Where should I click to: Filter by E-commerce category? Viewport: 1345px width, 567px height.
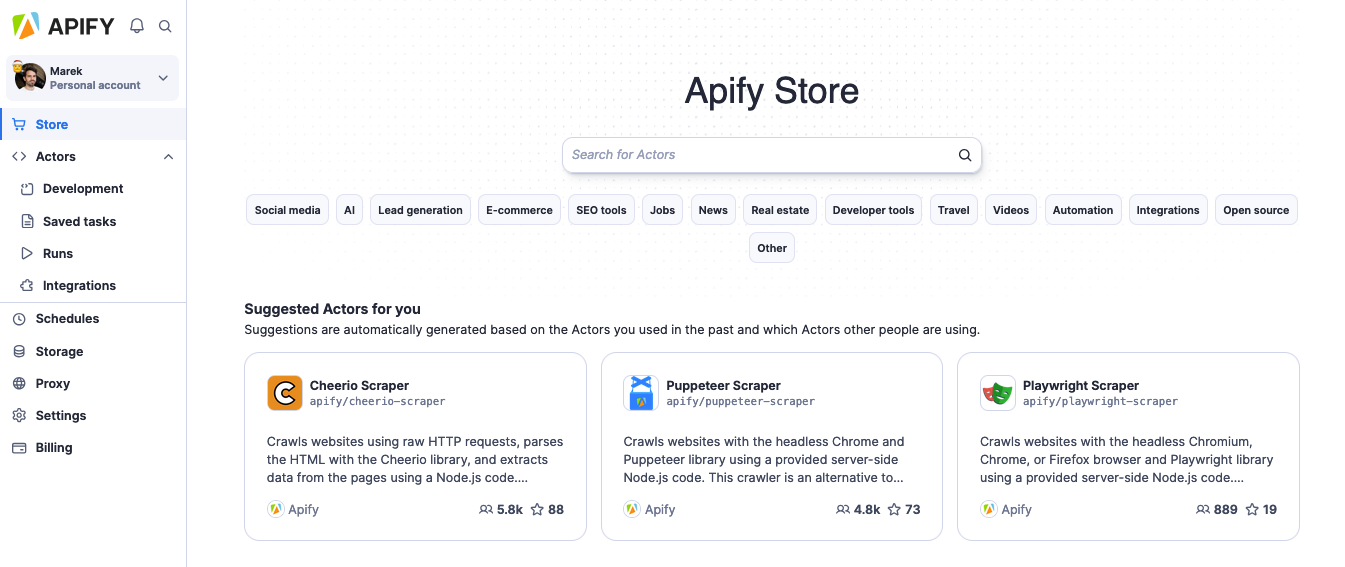(x=519, y=210)
